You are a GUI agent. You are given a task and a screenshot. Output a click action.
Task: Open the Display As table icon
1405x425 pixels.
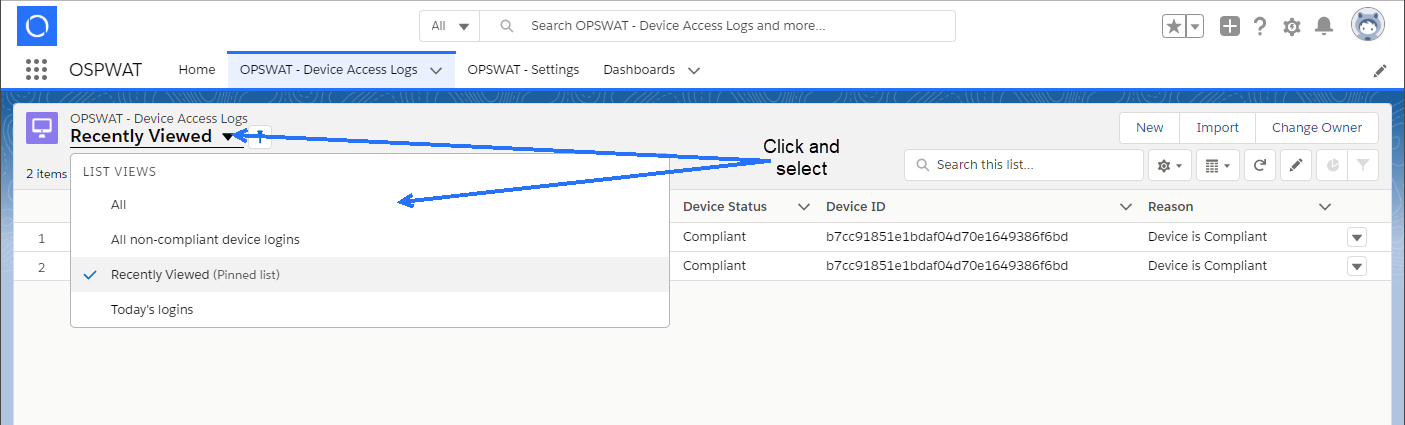(1217, 165)
